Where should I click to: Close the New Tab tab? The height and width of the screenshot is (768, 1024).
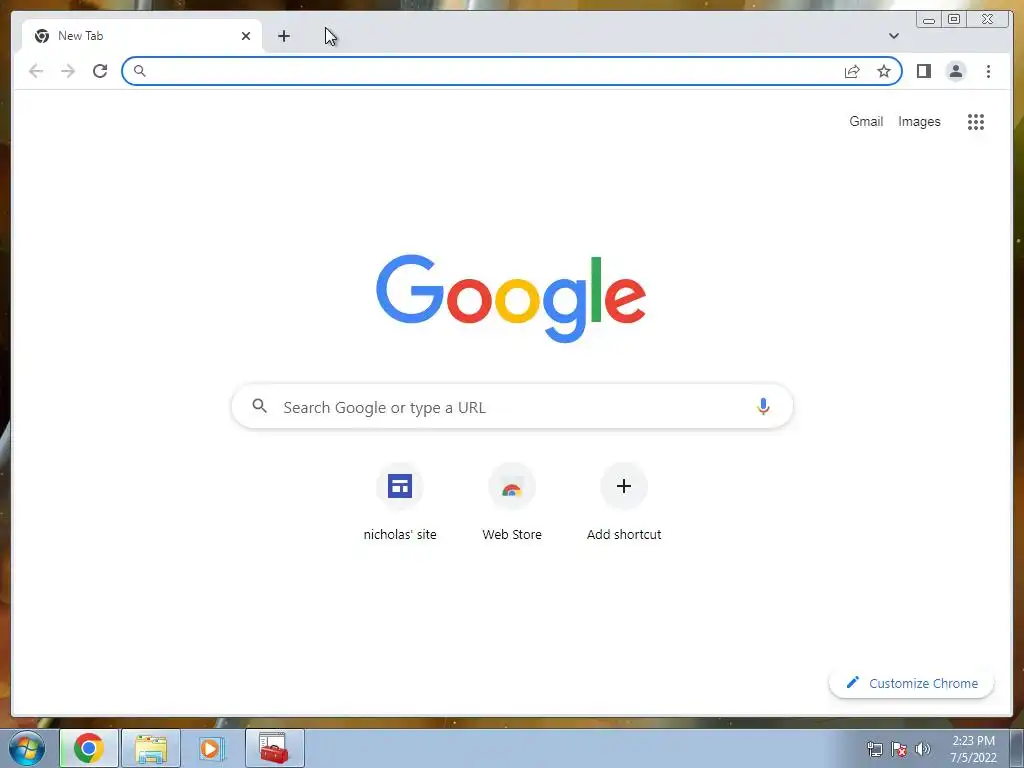click(246, 36)
